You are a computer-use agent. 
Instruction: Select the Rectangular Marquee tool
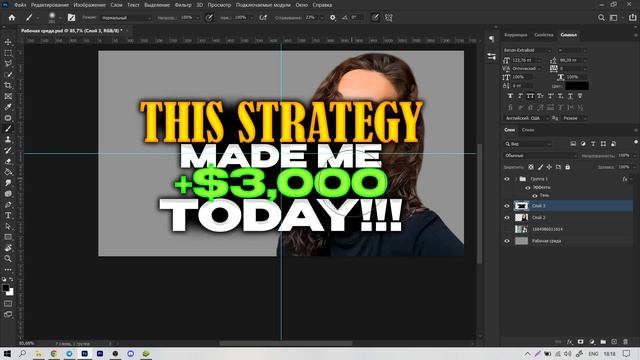pyautogui.click(x=8, y=53)
